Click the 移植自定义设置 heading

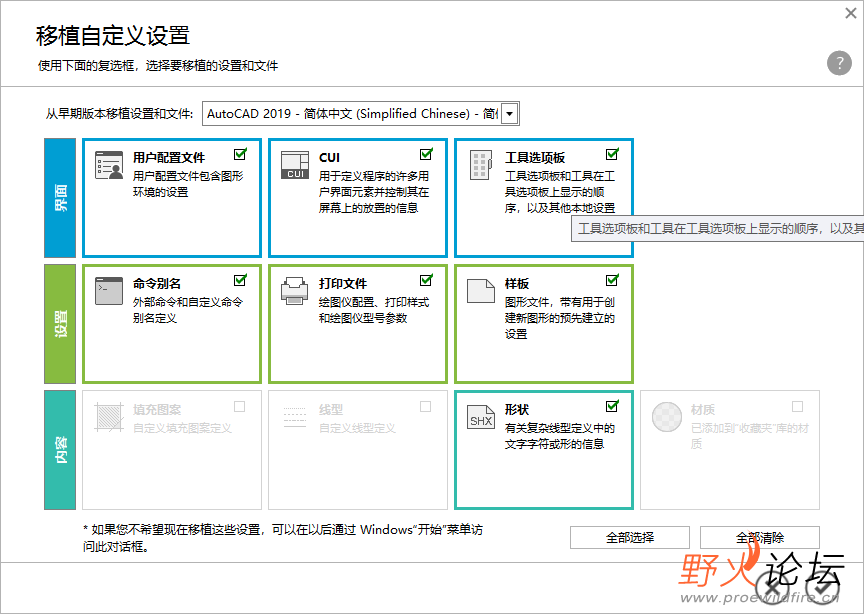113,36
